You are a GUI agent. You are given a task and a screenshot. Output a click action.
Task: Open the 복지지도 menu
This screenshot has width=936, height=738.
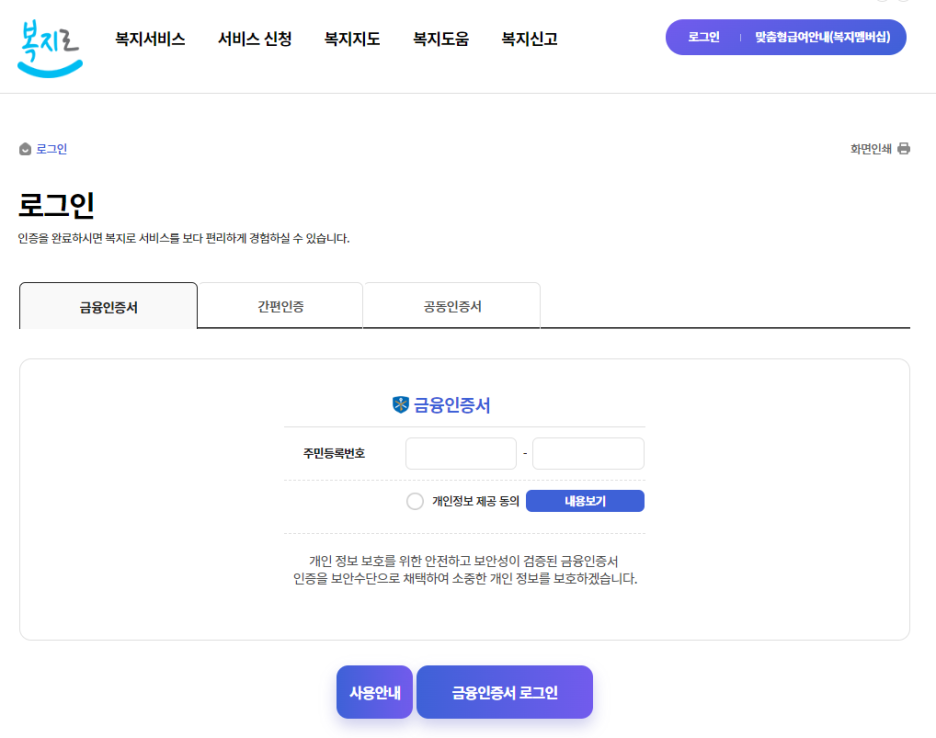point(351,39)
